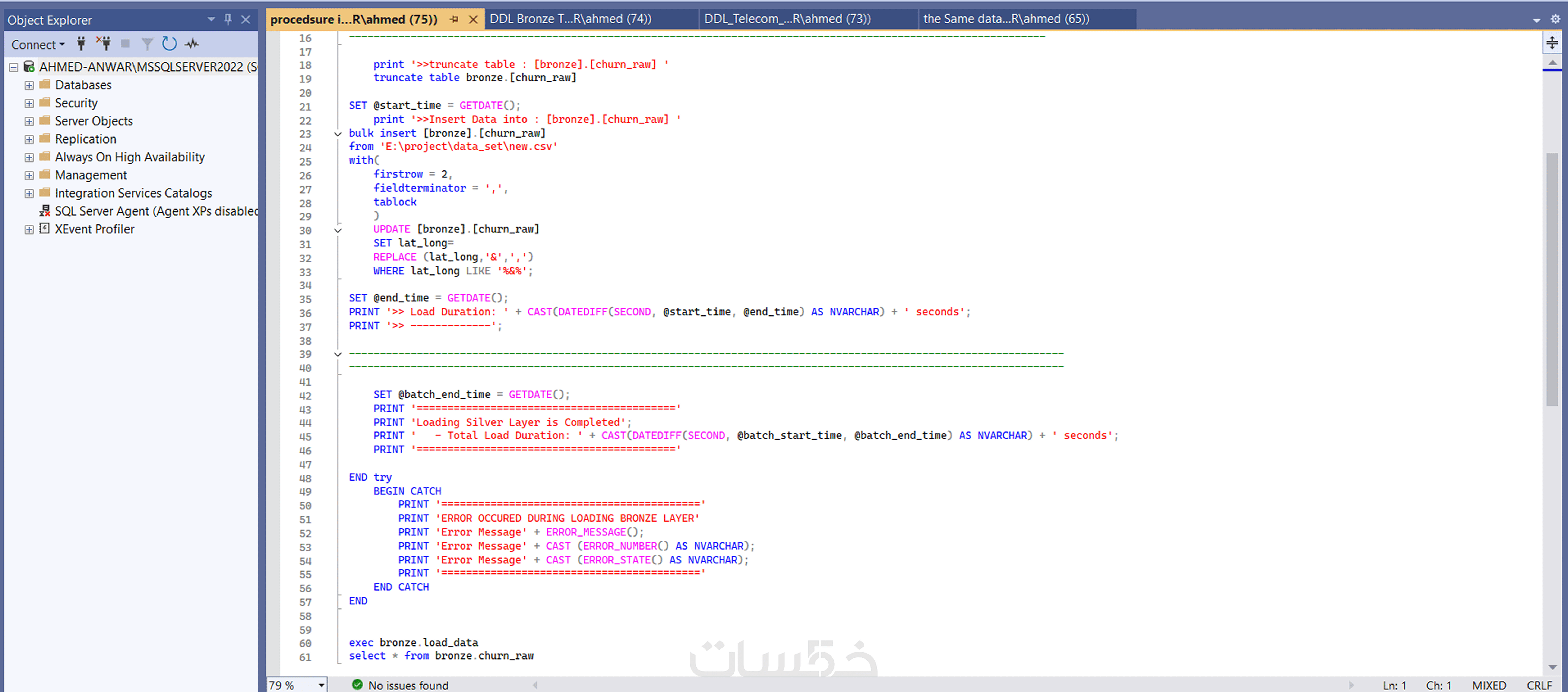Click the Stop square icon in Object Explorer
1568x692 pixels.
125,44
